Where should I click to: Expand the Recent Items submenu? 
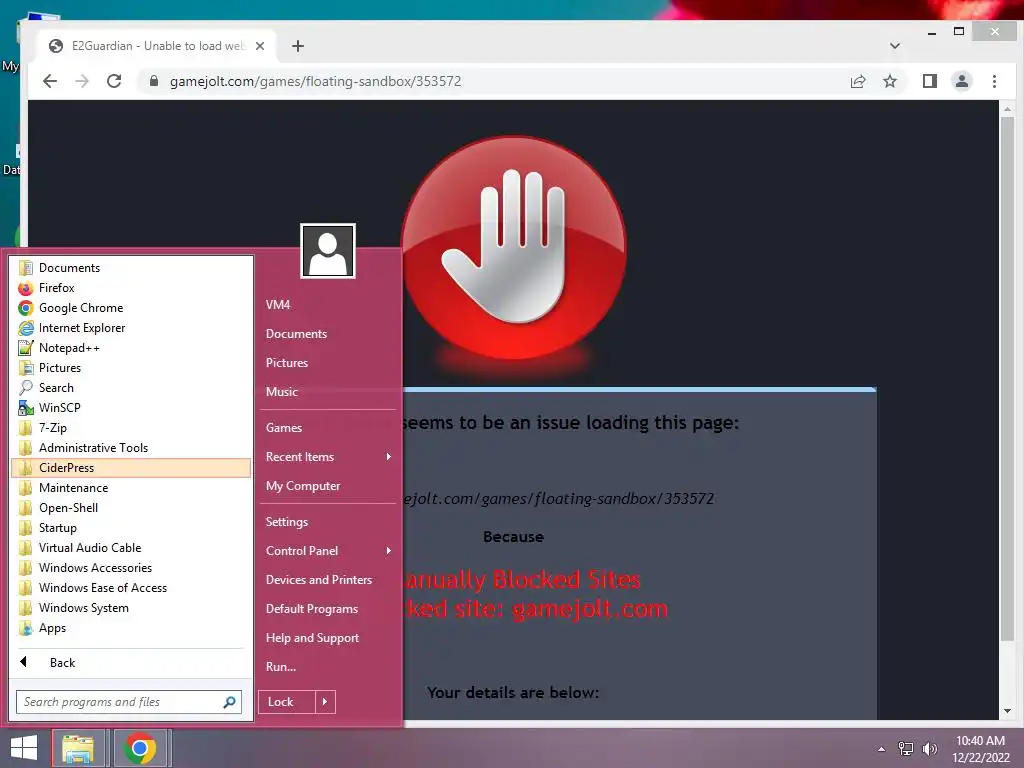(x=328, y=457)
